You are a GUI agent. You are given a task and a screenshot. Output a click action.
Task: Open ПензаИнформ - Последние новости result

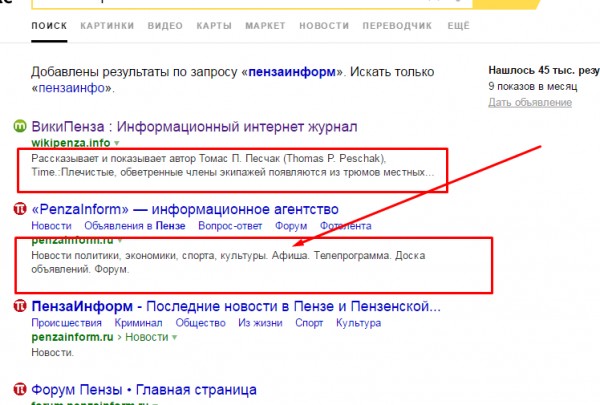click(236, 306)
